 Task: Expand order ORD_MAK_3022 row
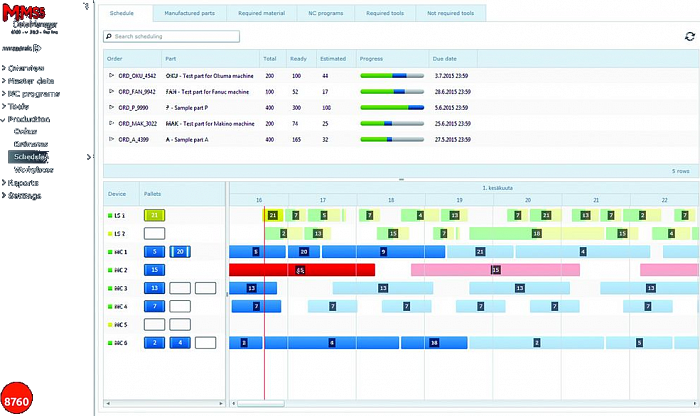[x=111, y=123]
